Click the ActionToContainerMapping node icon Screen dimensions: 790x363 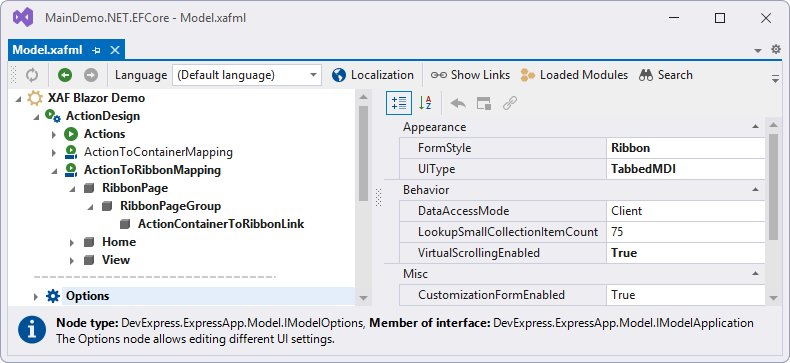(x=71, y=152)
